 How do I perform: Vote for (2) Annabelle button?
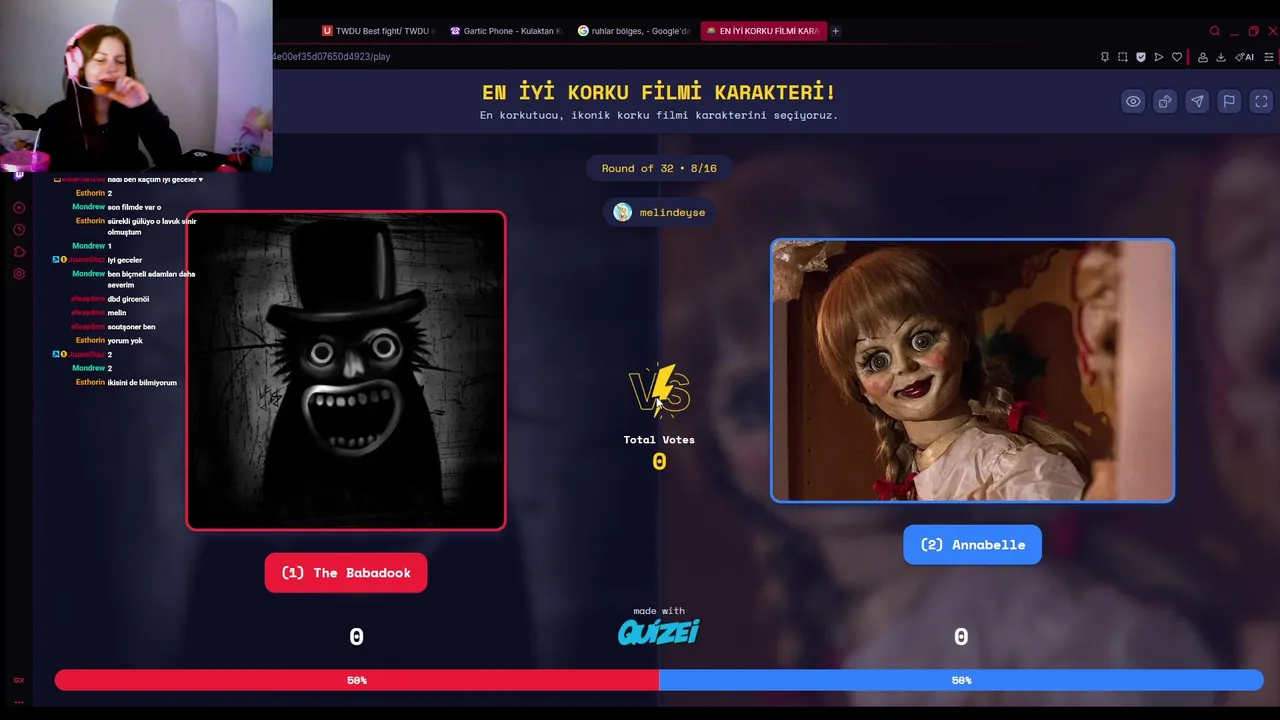(972, 545)
